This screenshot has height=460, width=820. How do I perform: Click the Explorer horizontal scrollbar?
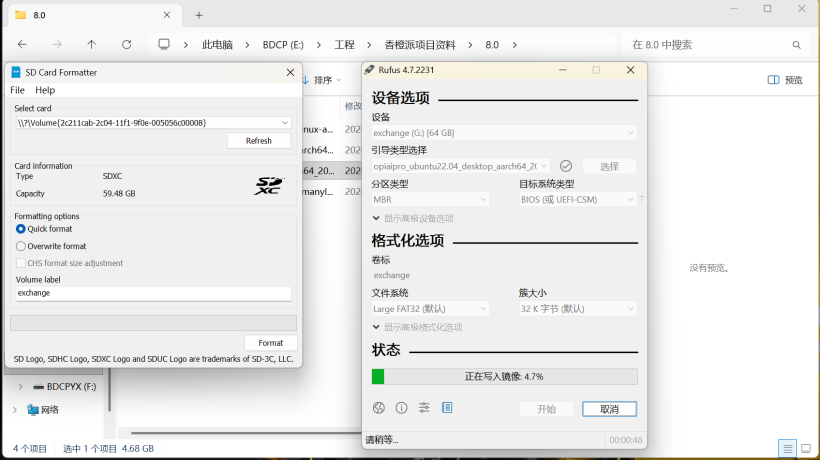click(246, 433)
